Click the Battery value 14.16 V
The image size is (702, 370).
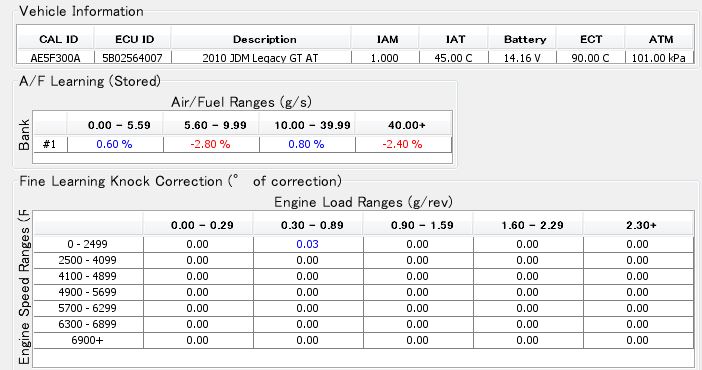click(522, 58)
